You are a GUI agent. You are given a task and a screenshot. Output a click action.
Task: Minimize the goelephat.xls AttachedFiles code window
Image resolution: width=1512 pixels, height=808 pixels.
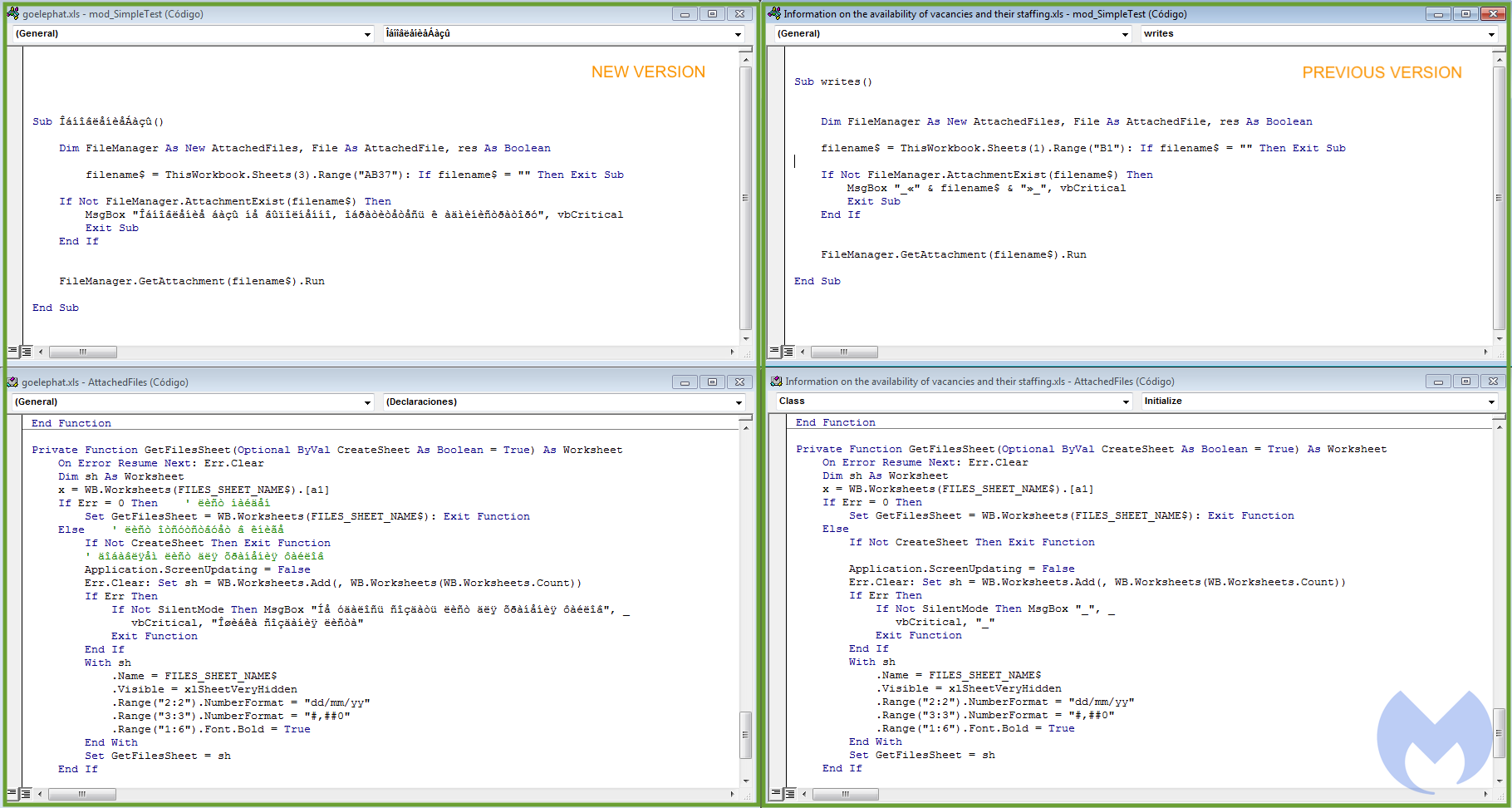click(685, 382)
